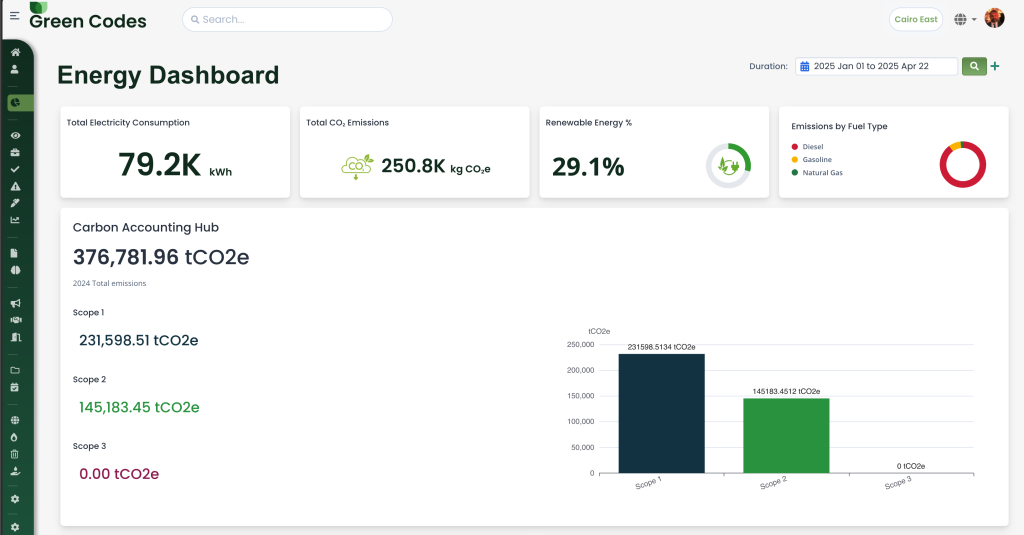
Task: Select the active pie chart dashboard sidebar item
Action: pos(15,102)
